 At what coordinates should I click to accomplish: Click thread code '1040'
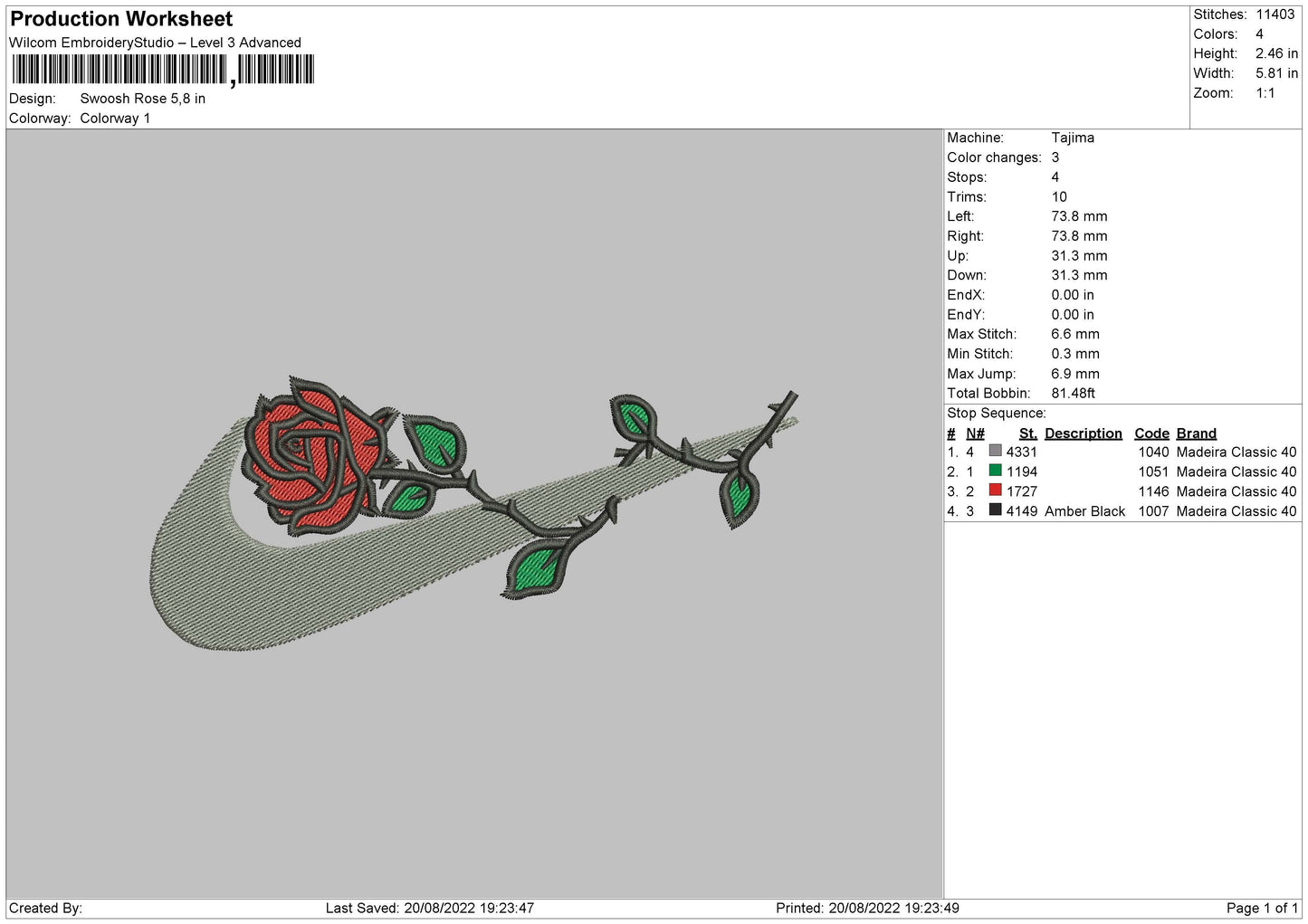point(1153,452)
